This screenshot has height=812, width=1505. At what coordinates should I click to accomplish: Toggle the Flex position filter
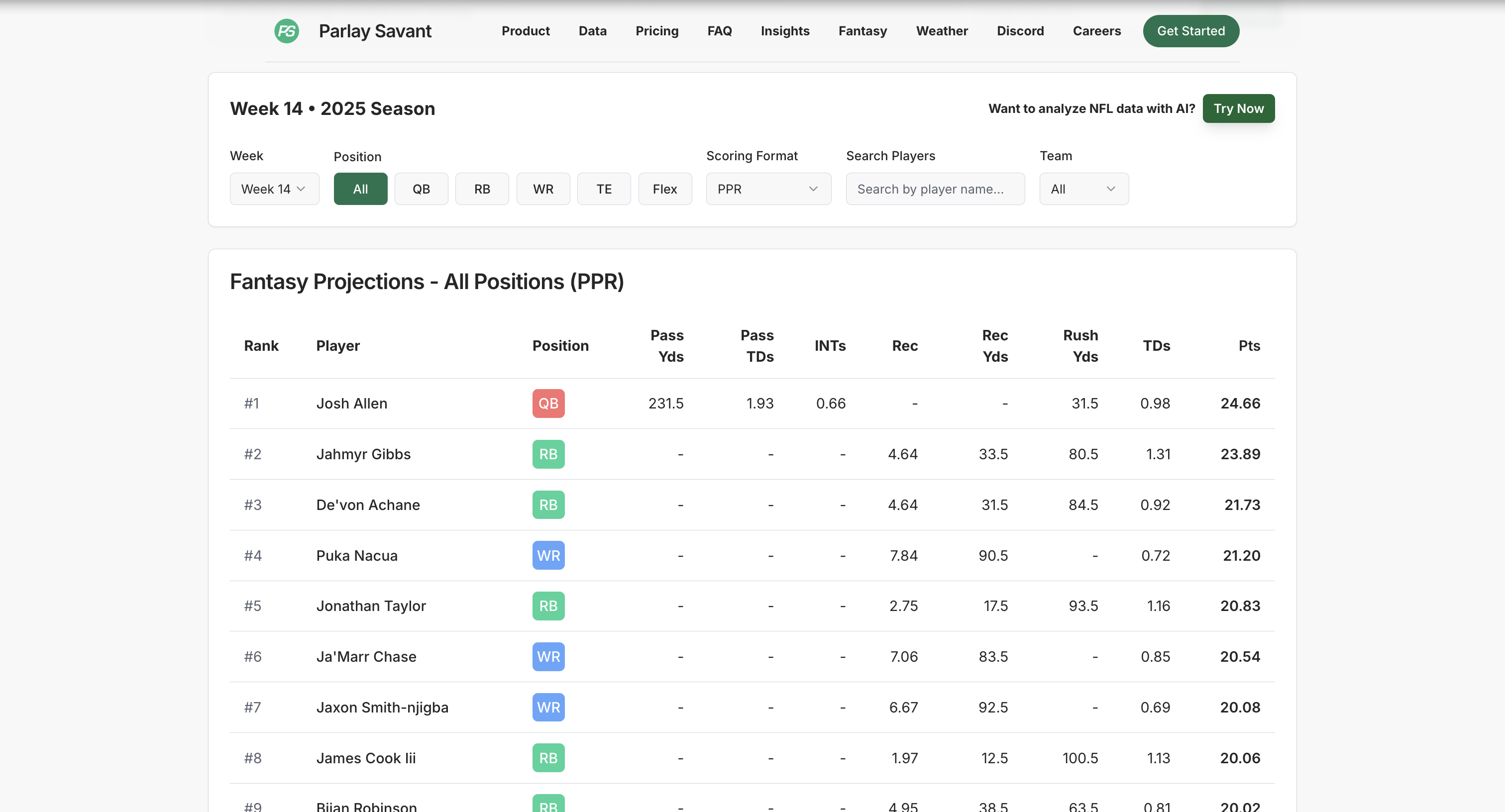tap(664, 189)
